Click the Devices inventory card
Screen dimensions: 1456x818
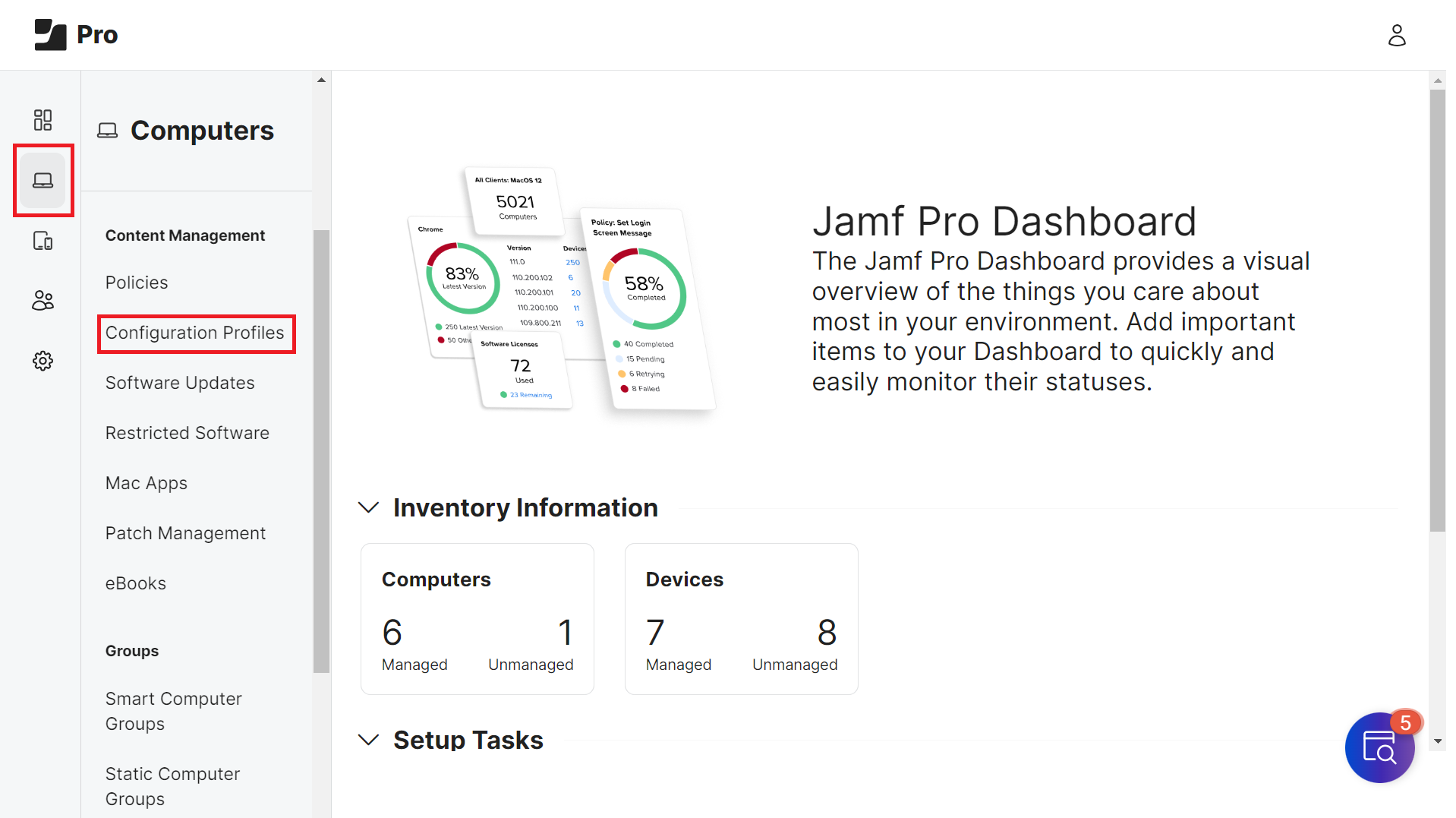click(x=741, y=618)
